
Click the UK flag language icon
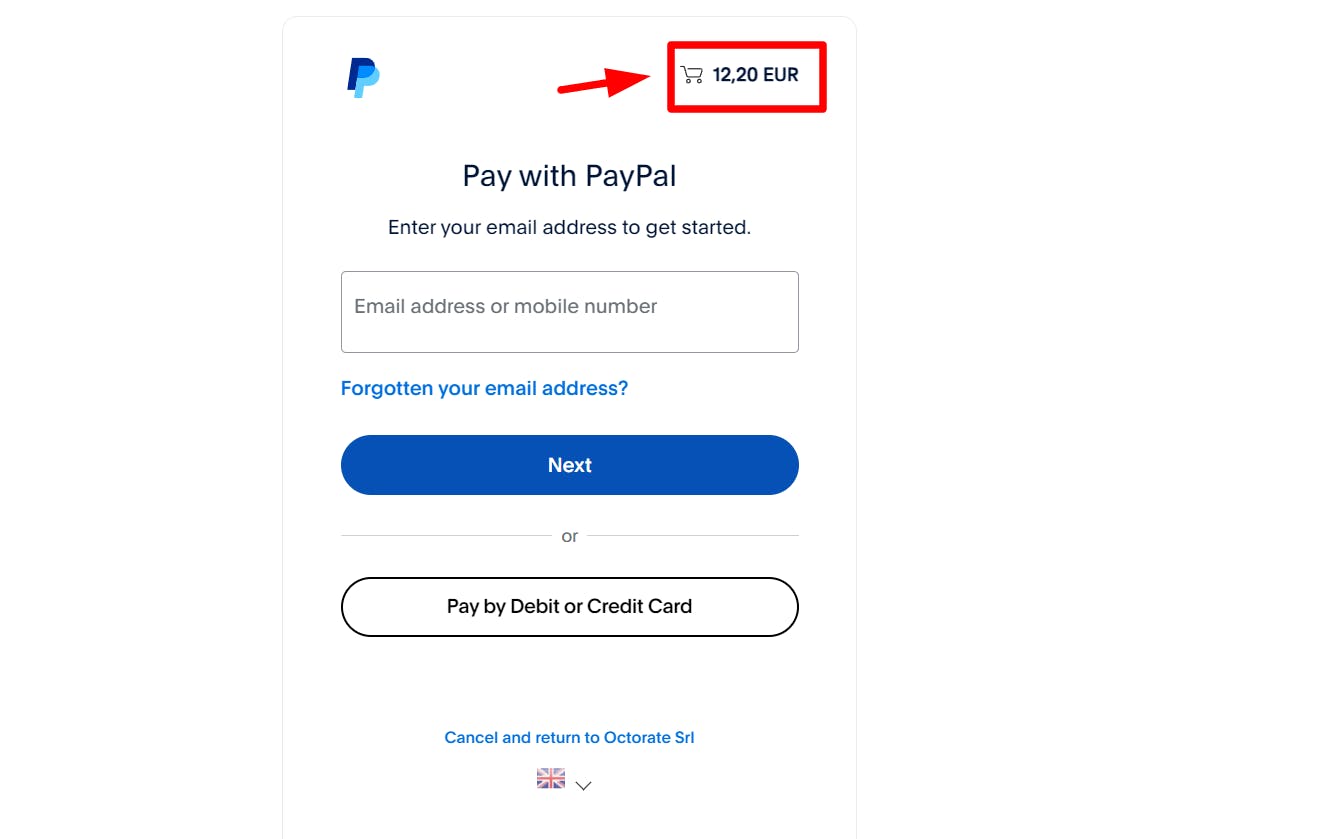(551, 778)
